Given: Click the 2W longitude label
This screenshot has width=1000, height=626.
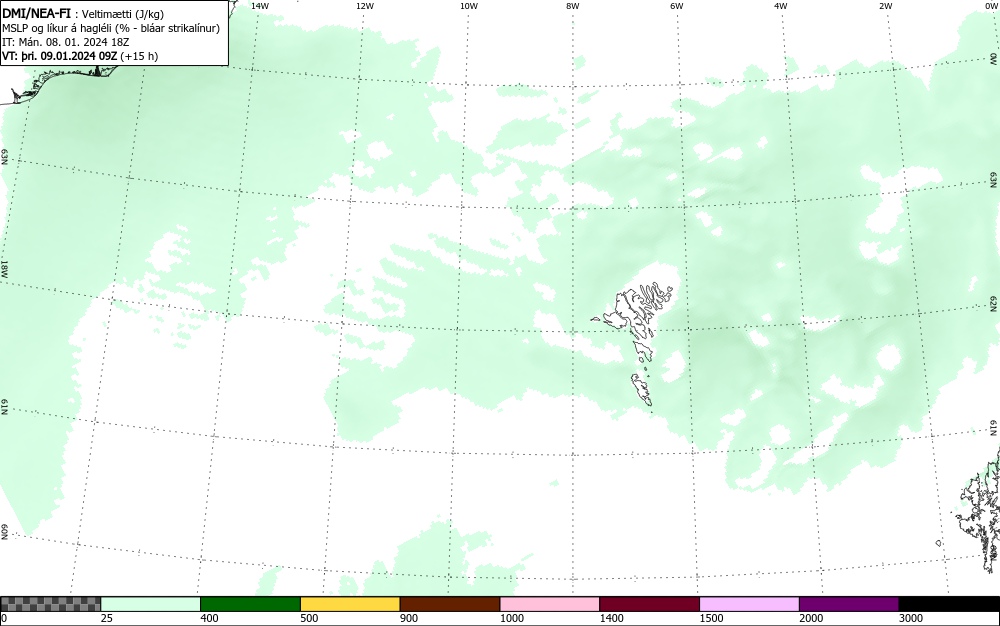Looking at the screenshot, I should pos(885,6).
